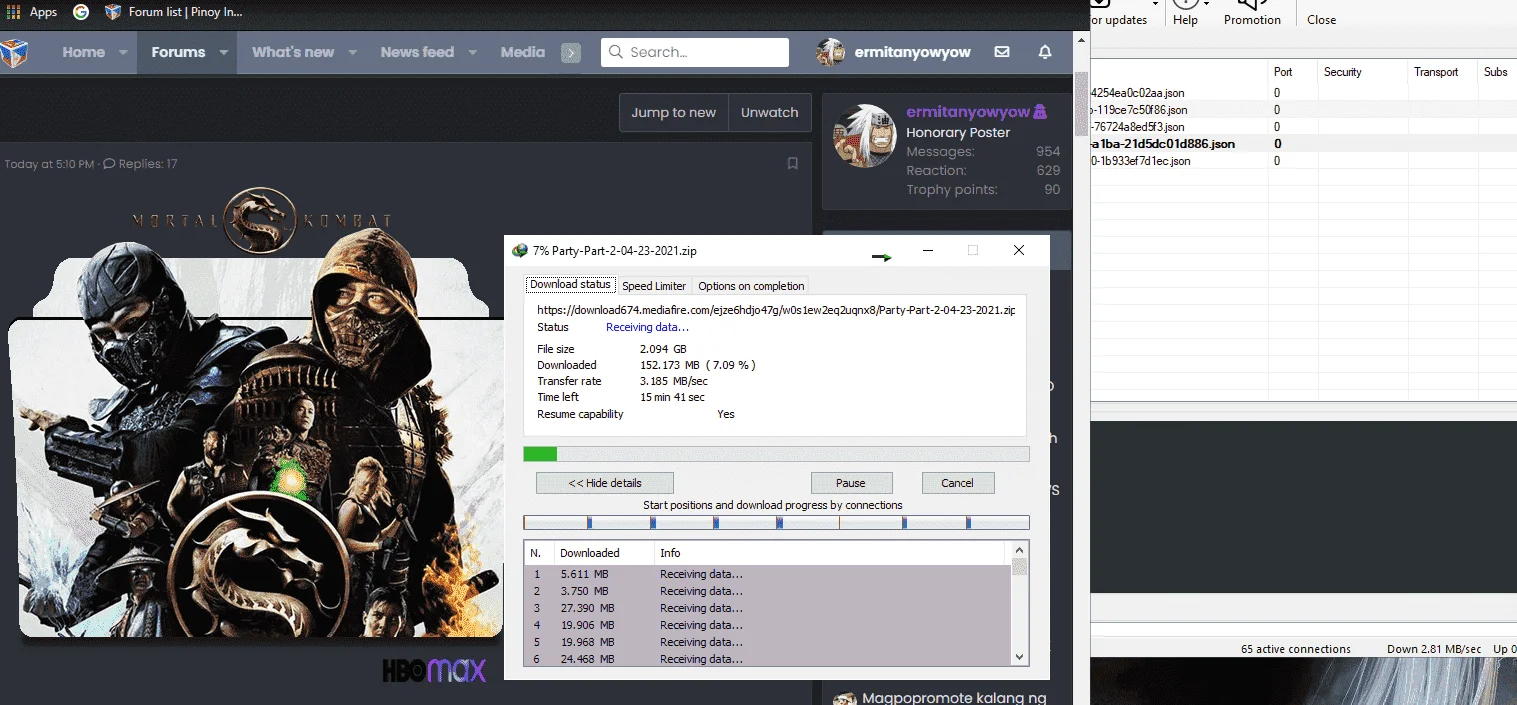This screenshot has height=705, width=1517.
Task: Click connections list scroll down arrow
Action: click(1019, 657)
